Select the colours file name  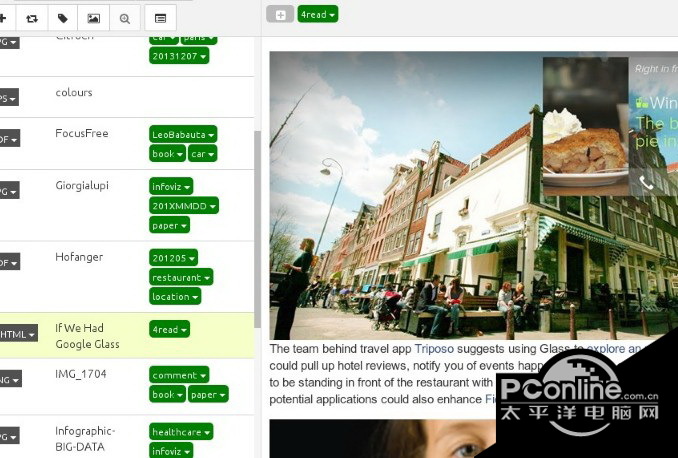point(74,92)
